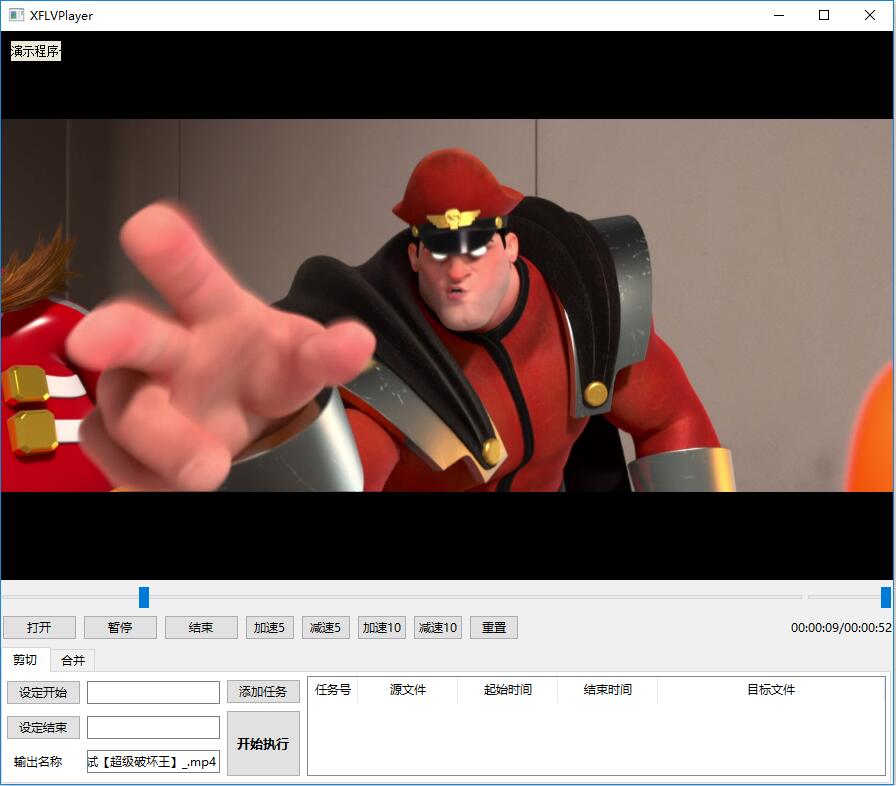The height and width of the screenshot is (786, 896).
Task: Click the 开始执行 (Start Execution) button
Action: coord(263,744)
